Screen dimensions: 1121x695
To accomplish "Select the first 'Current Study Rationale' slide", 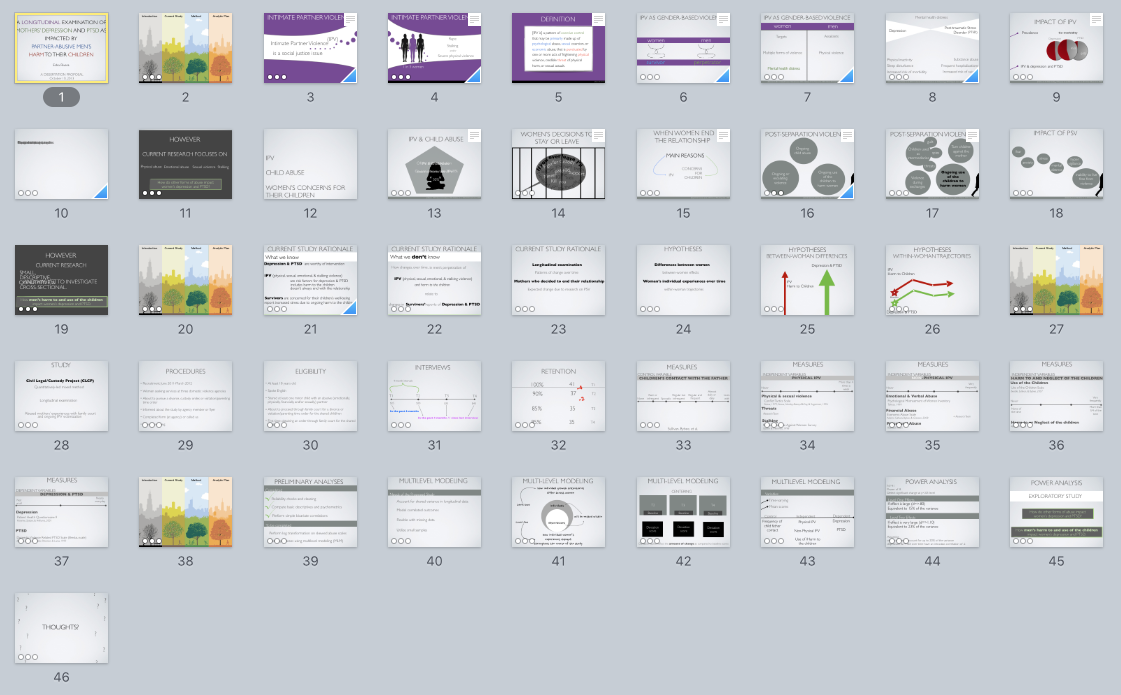I will (x=310, y=279).
